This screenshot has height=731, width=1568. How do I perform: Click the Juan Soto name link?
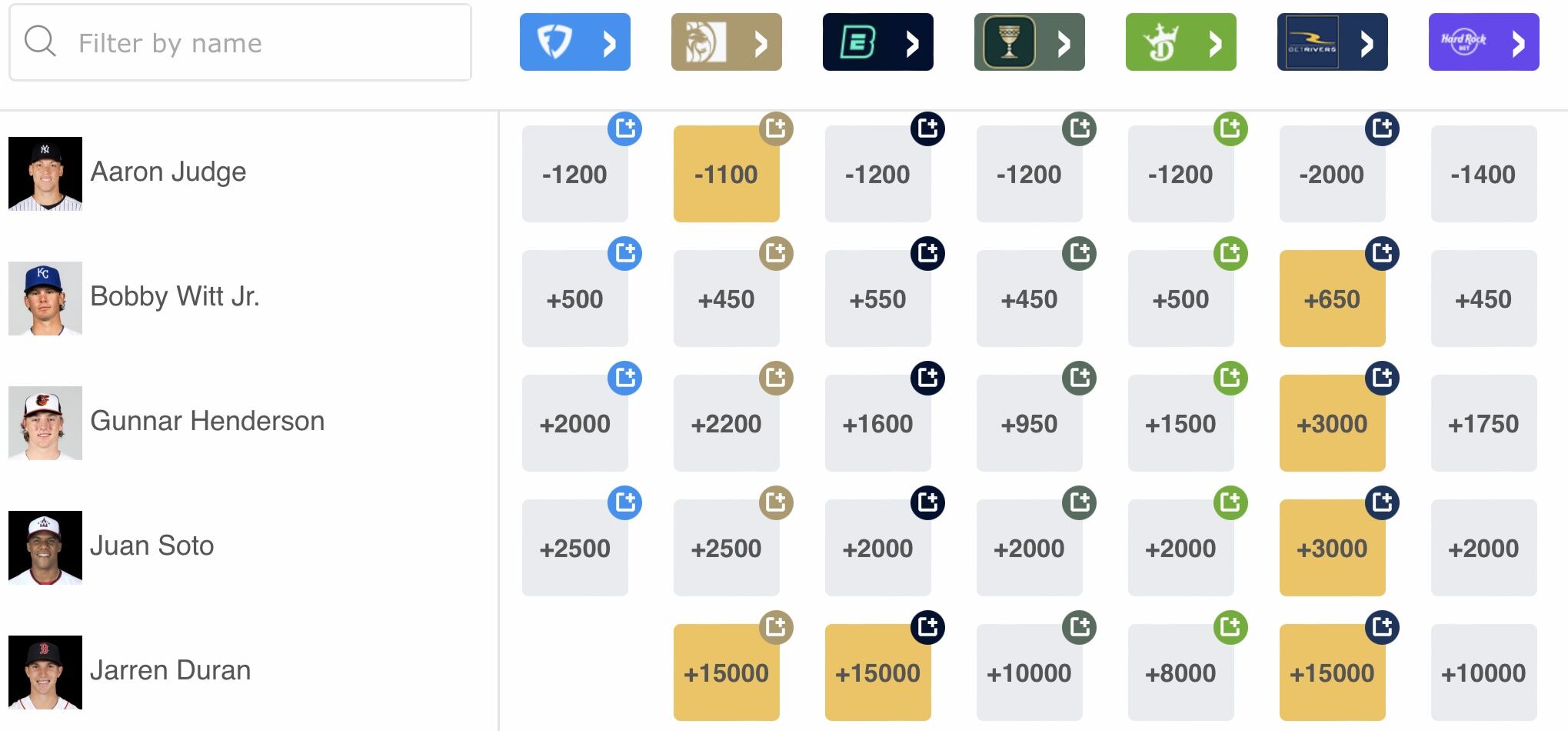(151, 546)
